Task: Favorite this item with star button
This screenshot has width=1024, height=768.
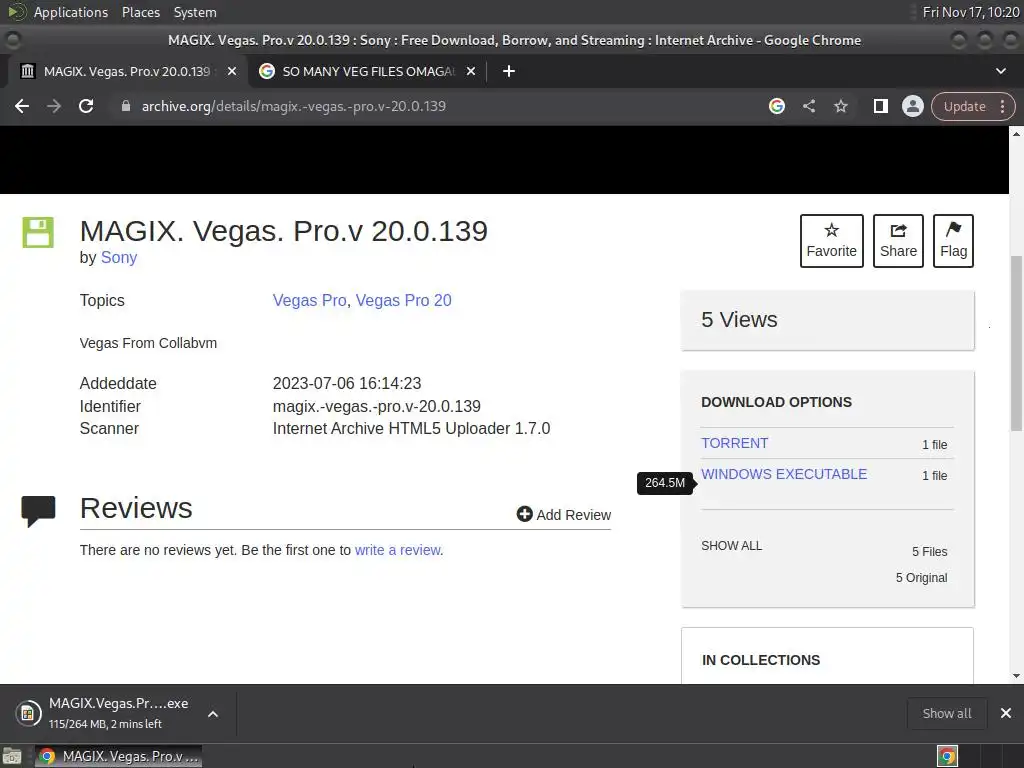Action: (831, 241)
